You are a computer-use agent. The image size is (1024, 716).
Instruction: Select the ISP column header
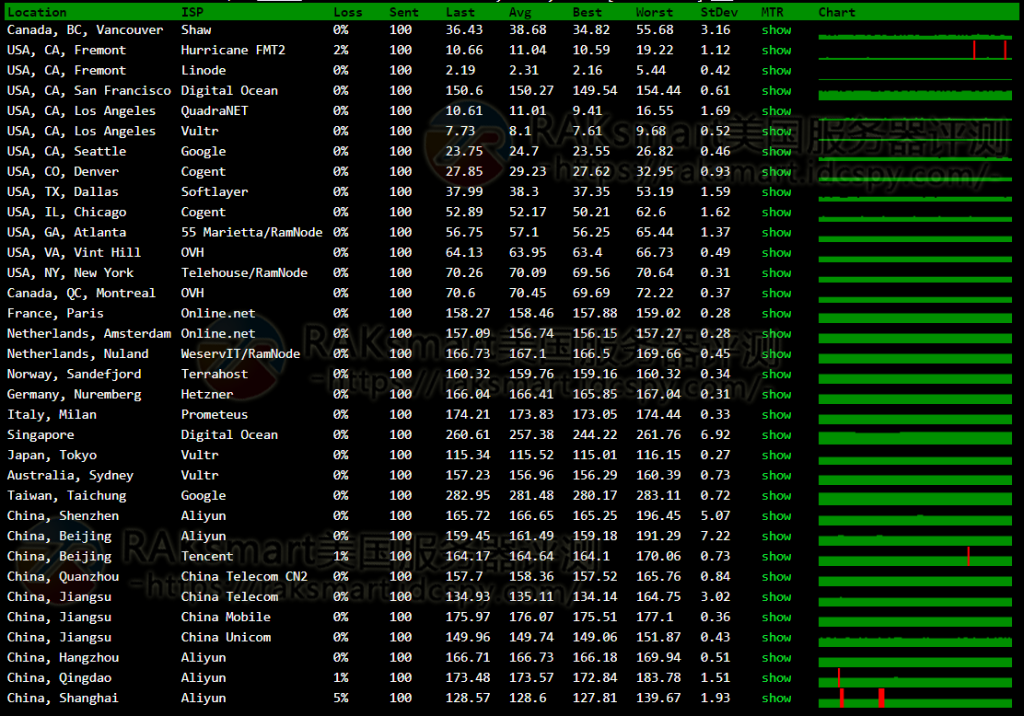(192, 12)
